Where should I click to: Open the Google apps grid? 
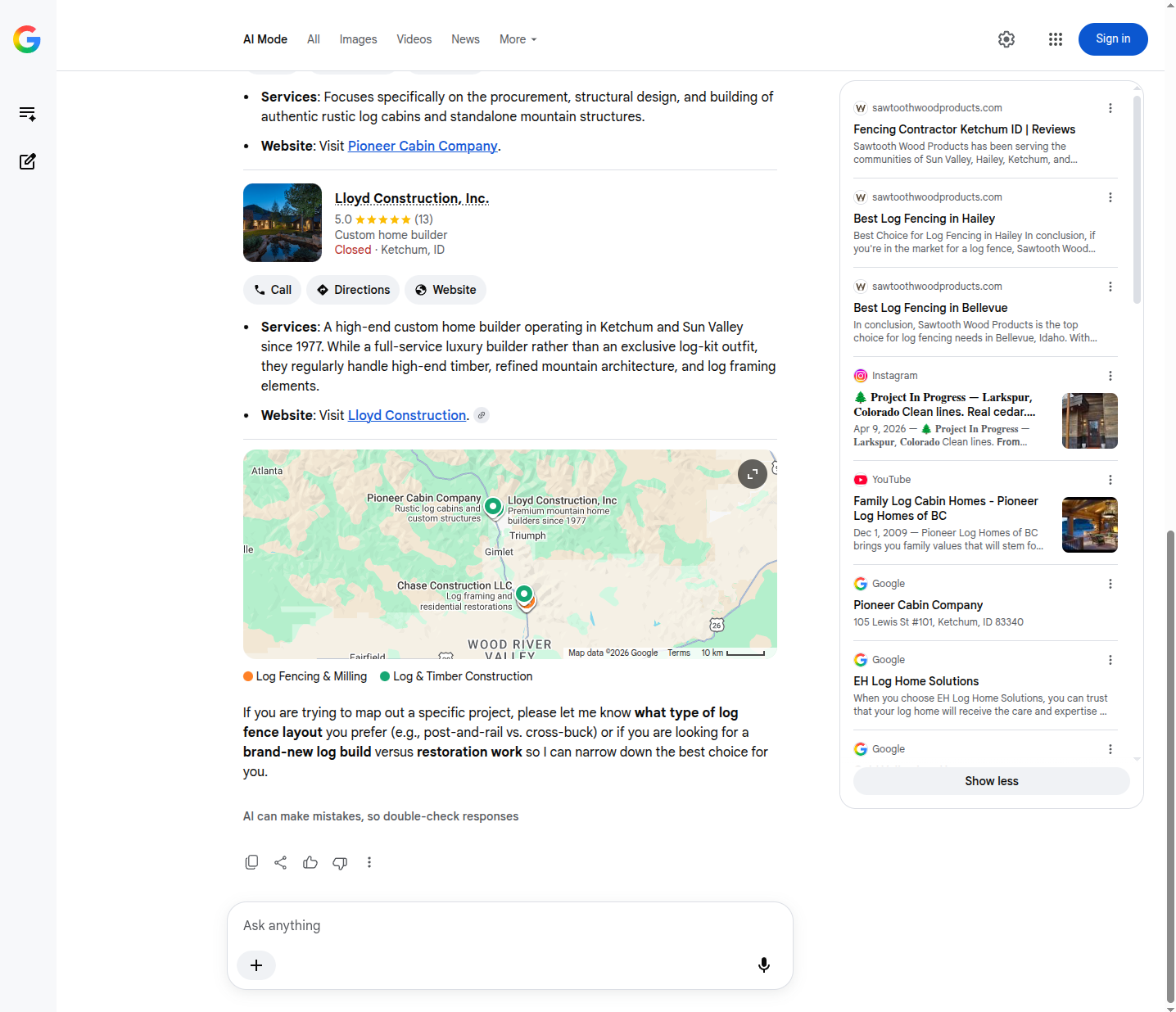(x=1056, y=39)
